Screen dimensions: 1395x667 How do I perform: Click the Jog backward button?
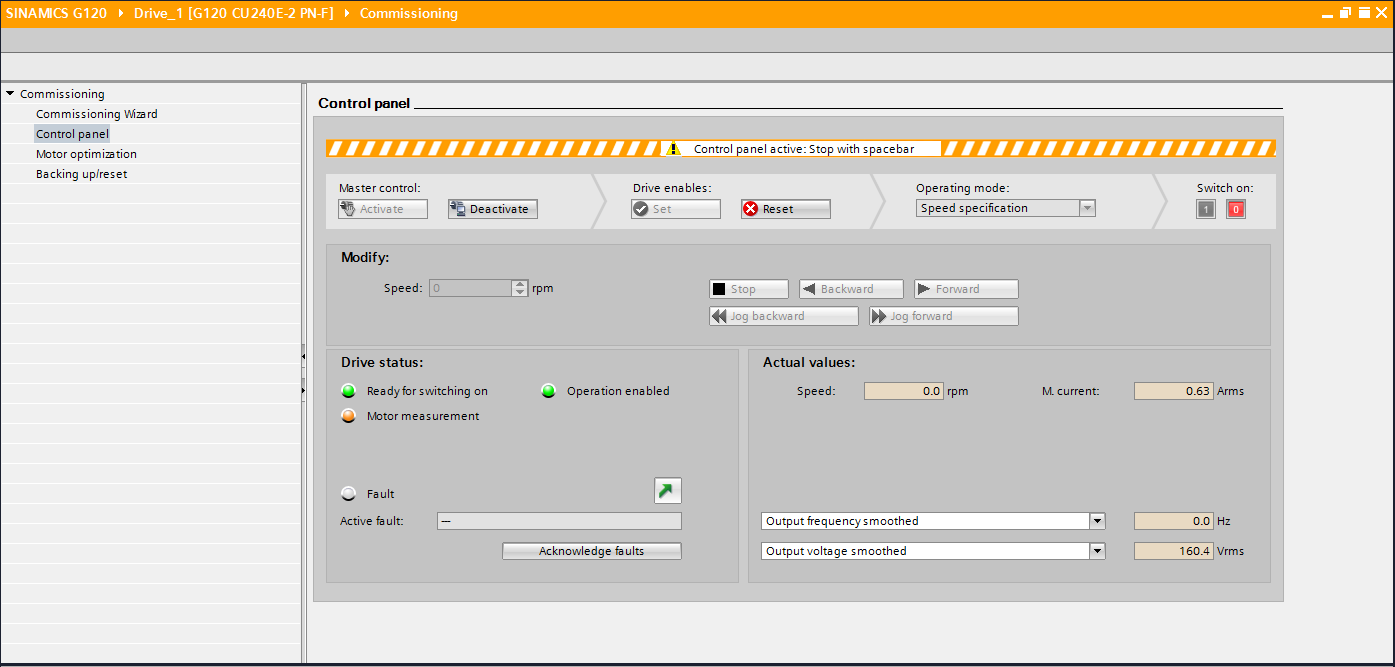784,316
